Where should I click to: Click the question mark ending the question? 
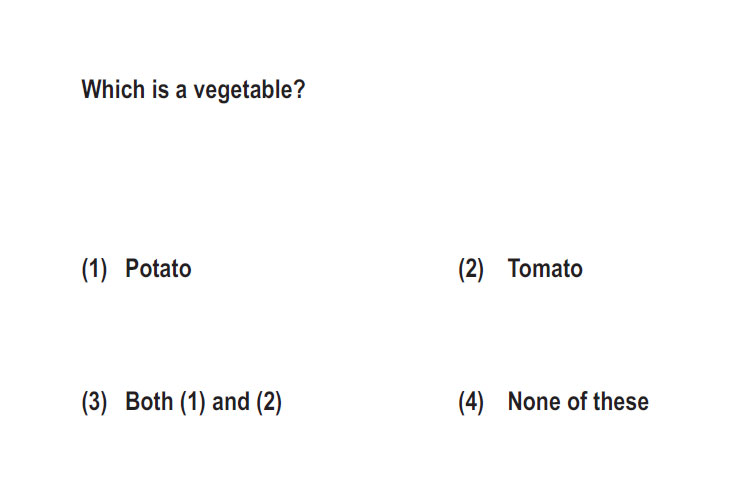click(x=299, y=89)
